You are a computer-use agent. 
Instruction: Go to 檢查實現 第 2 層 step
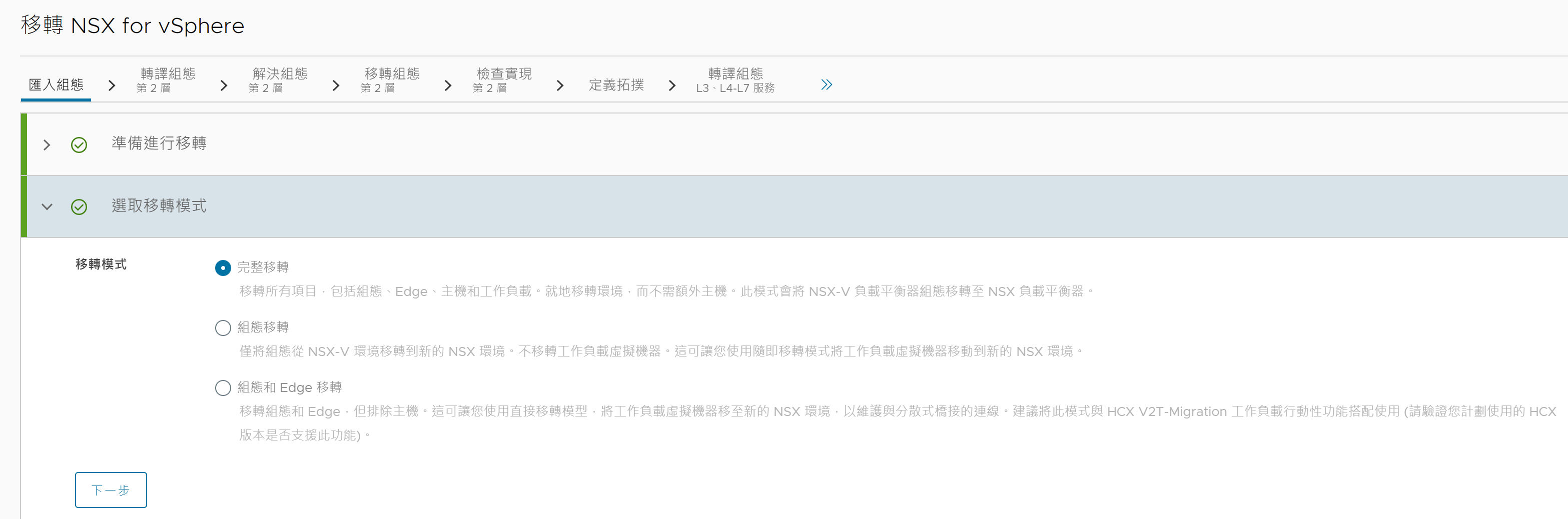click(502, 80)
